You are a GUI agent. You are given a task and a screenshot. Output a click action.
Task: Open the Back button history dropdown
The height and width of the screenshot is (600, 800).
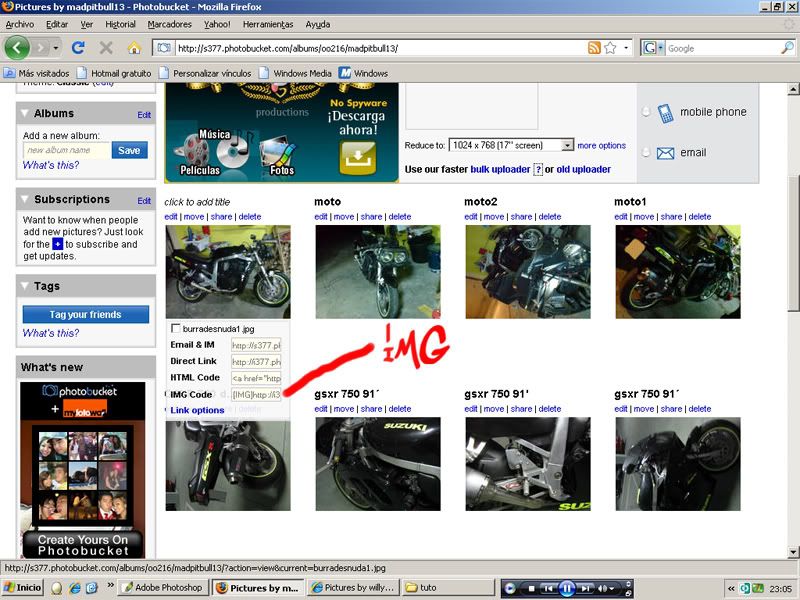tap(56, 48)
